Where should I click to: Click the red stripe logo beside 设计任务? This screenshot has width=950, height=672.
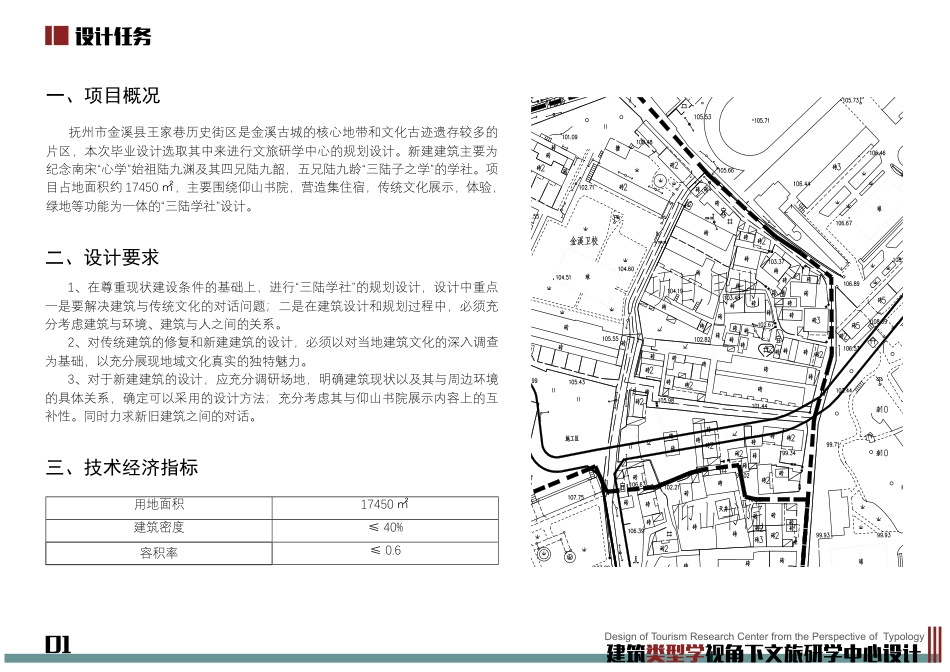click(x=55, y=38)
